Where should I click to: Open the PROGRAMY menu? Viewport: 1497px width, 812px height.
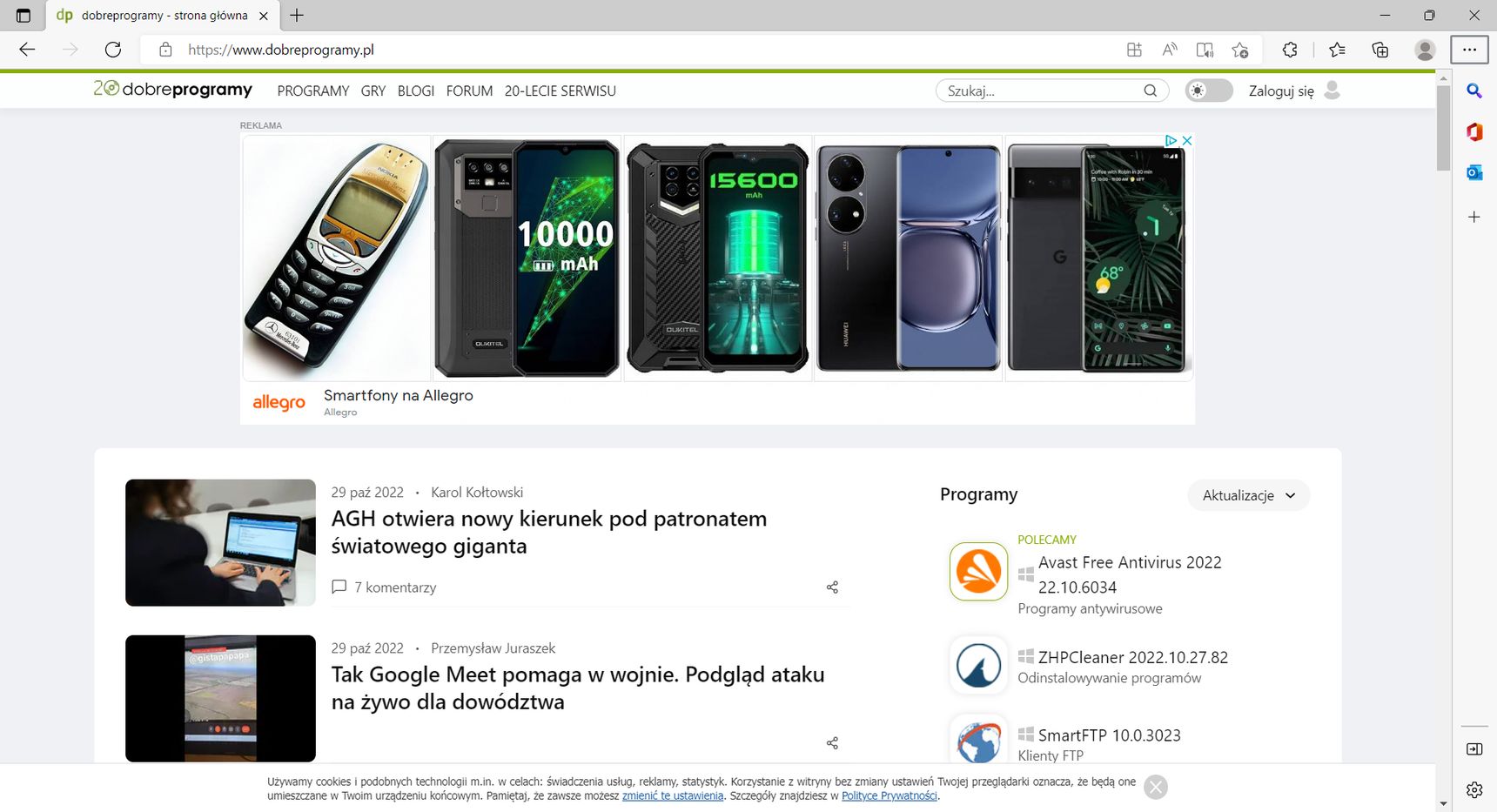tap(313, 91)
